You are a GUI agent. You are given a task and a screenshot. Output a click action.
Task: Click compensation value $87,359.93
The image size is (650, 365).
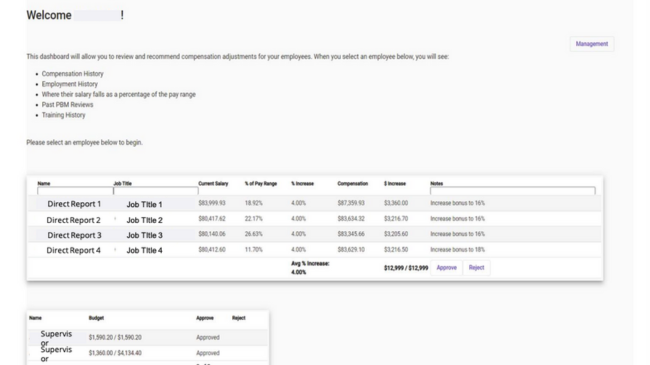(x=351, y=203)
